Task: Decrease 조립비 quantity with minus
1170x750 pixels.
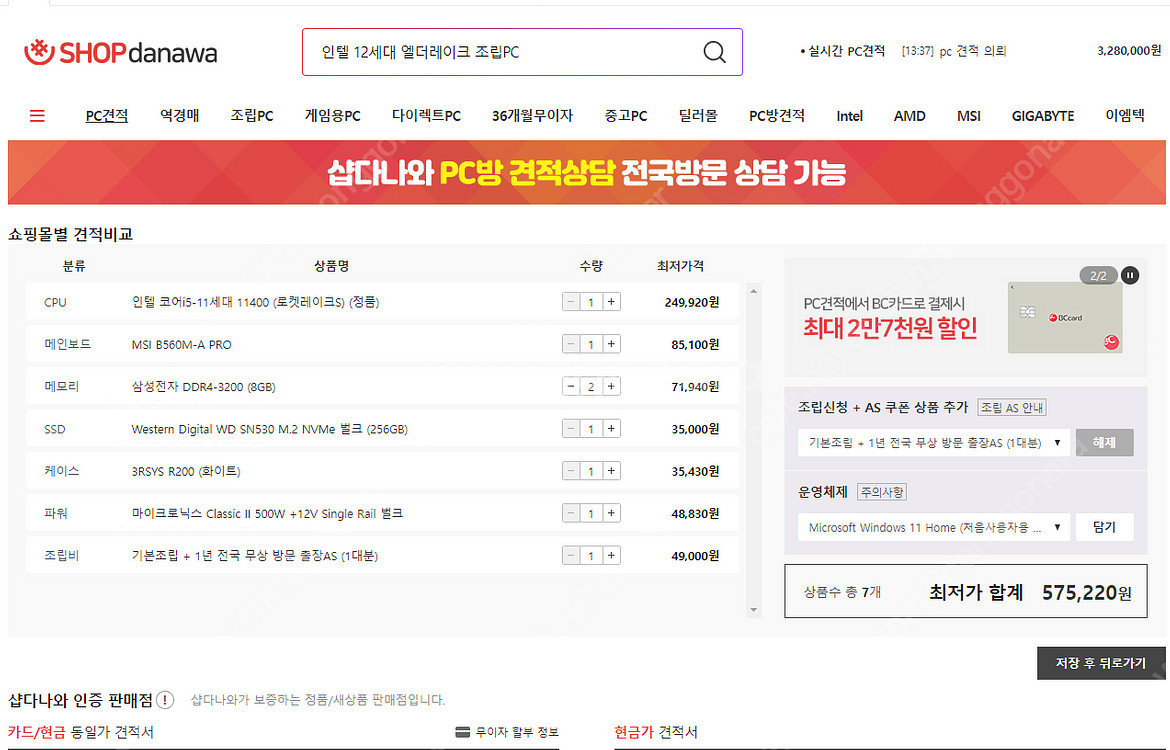Action: tap(571, 555)
